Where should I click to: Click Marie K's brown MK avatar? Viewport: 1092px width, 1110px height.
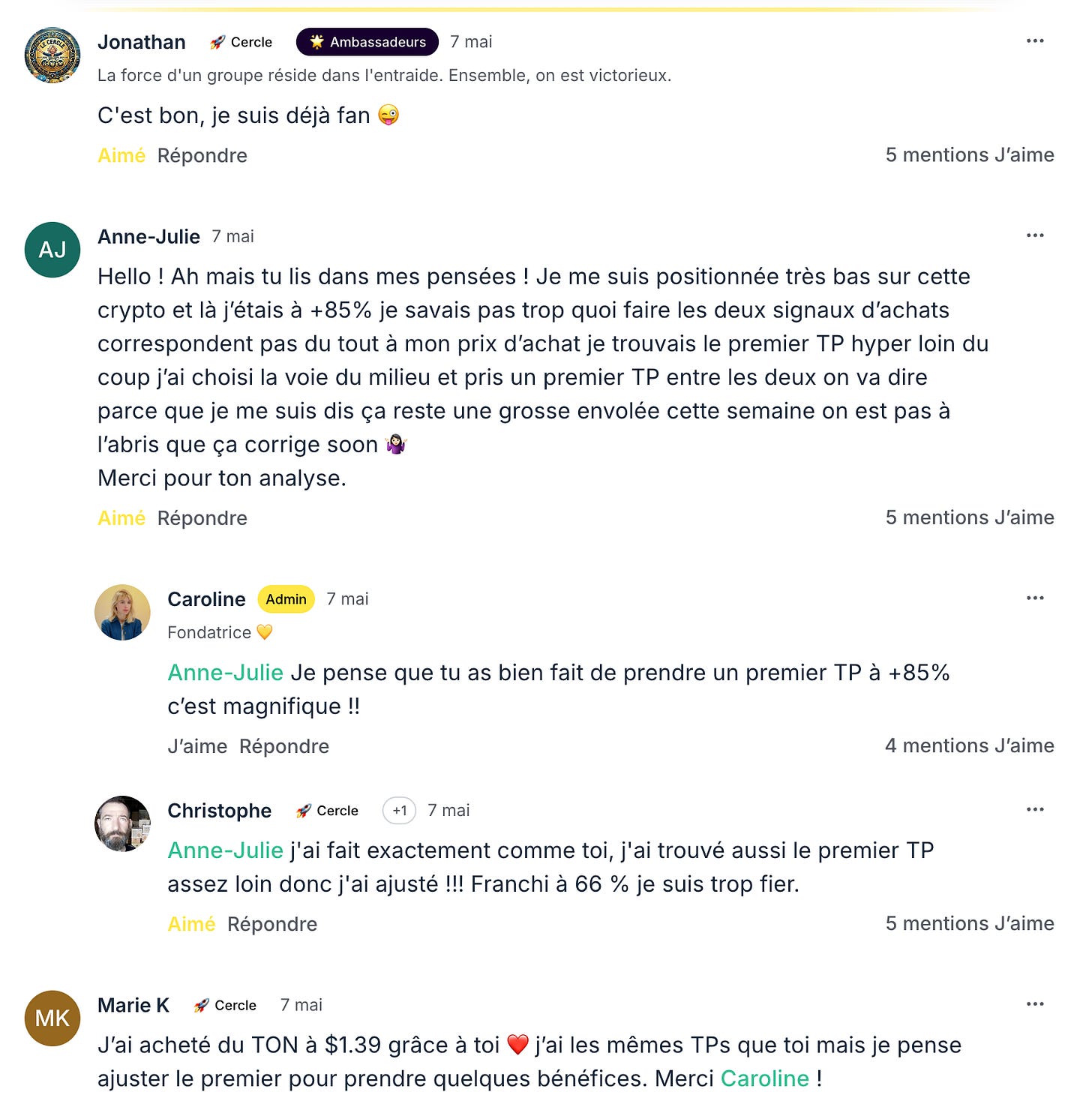(x=52, y=1018)
